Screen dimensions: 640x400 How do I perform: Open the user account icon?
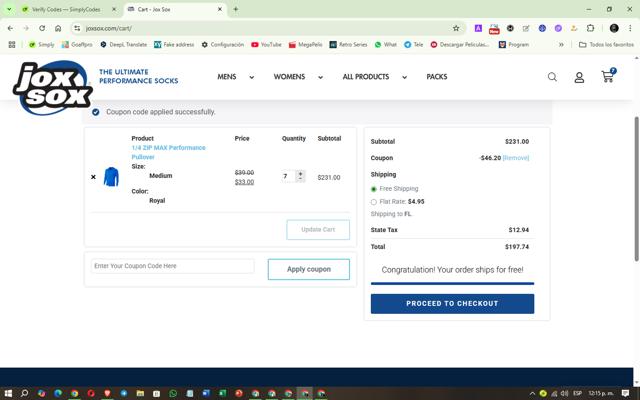(579, 77)
